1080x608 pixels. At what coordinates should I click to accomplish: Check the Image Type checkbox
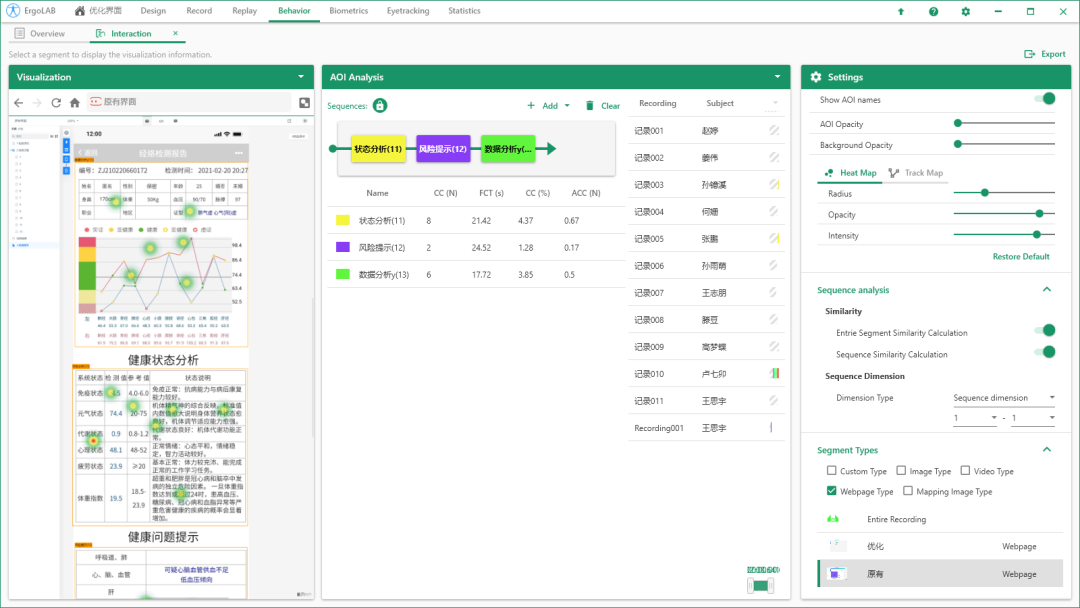coord(901,470)
